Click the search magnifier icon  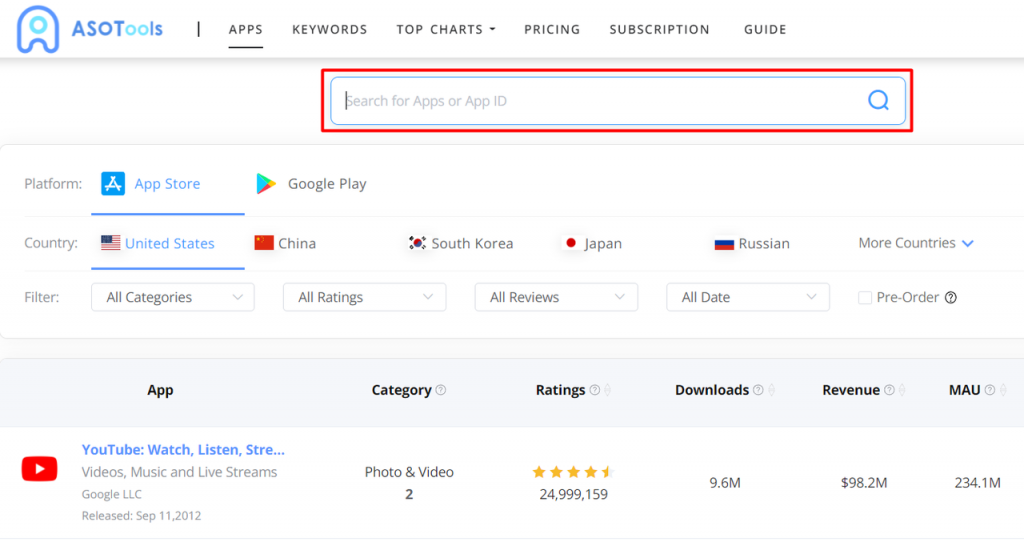pyautogui.click(x=878, y=100)
